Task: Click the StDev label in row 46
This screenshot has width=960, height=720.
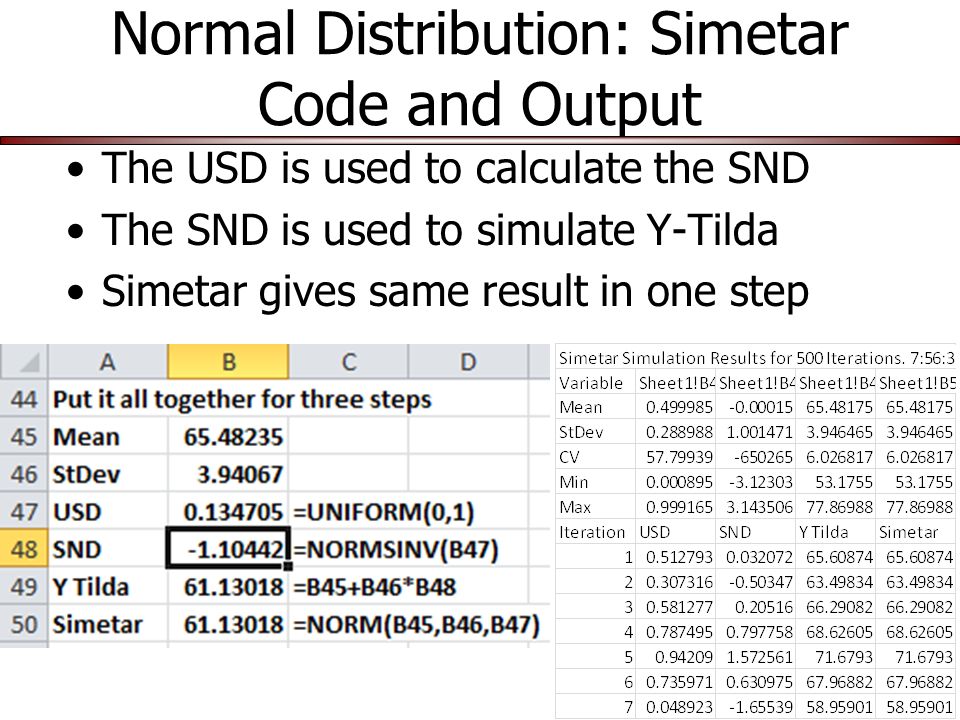Action: 86,474
